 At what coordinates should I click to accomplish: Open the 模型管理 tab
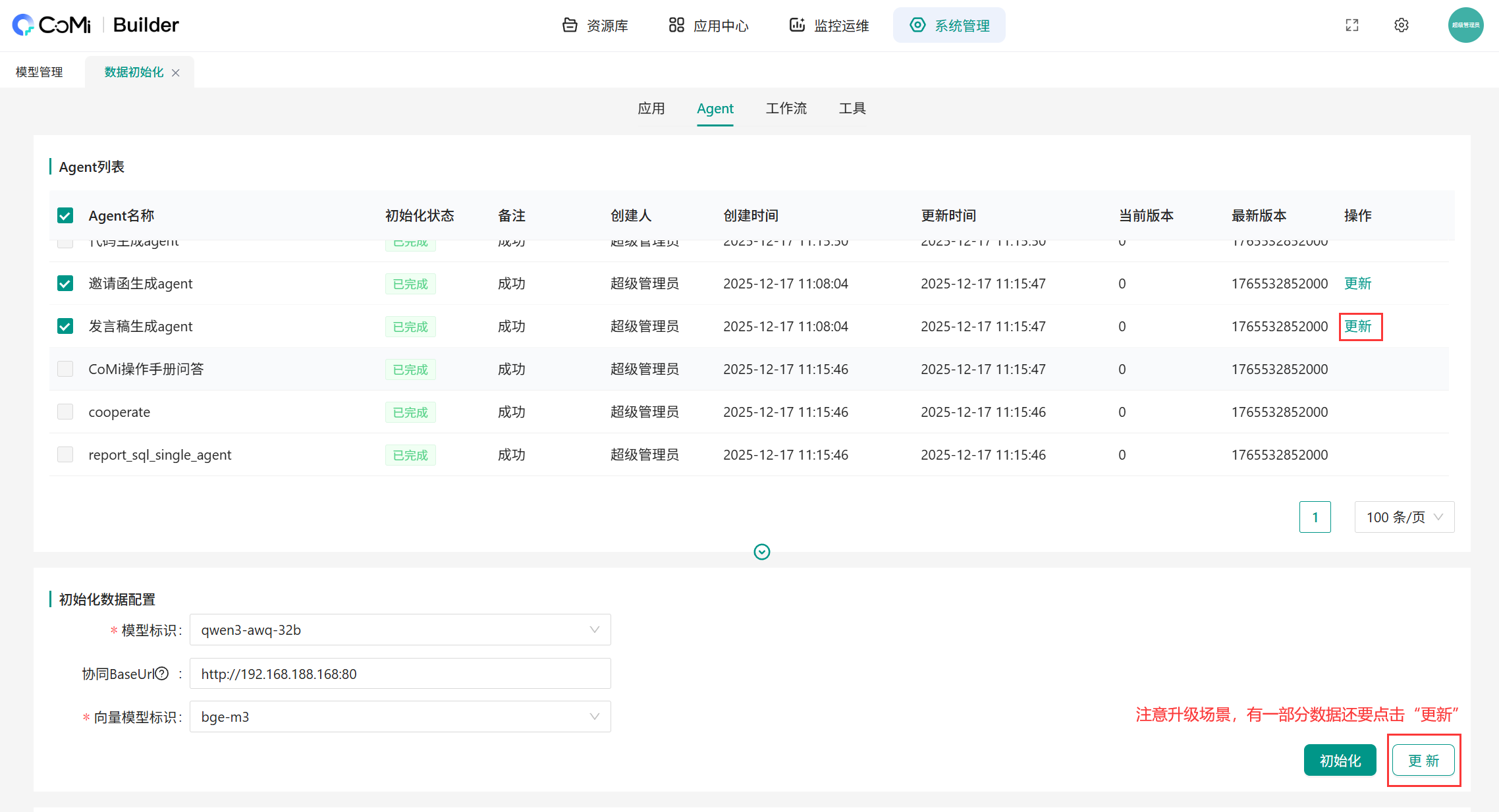[40, 72]
